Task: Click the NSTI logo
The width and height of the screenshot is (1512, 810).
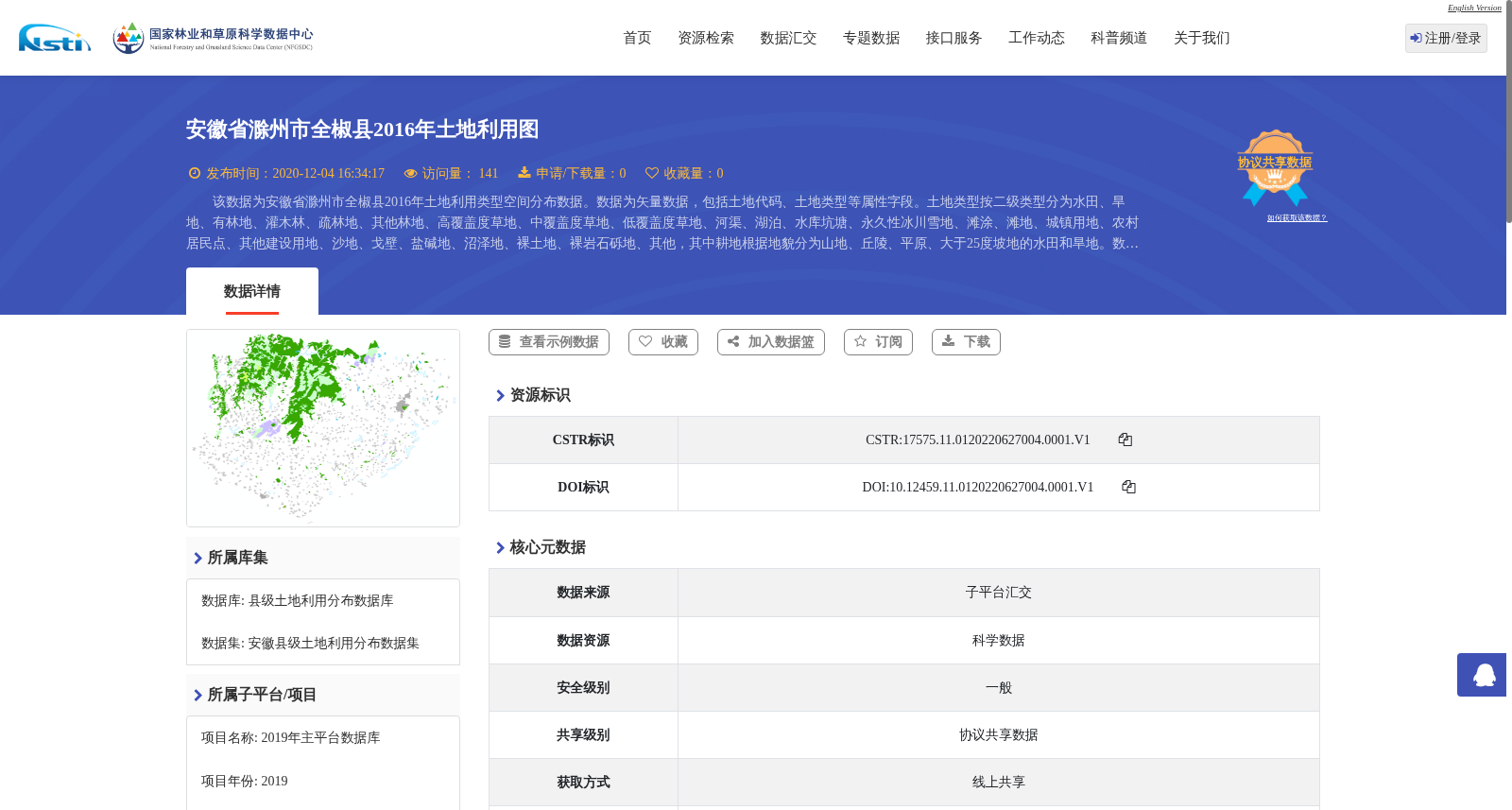Action: click(x=55, y=38)
